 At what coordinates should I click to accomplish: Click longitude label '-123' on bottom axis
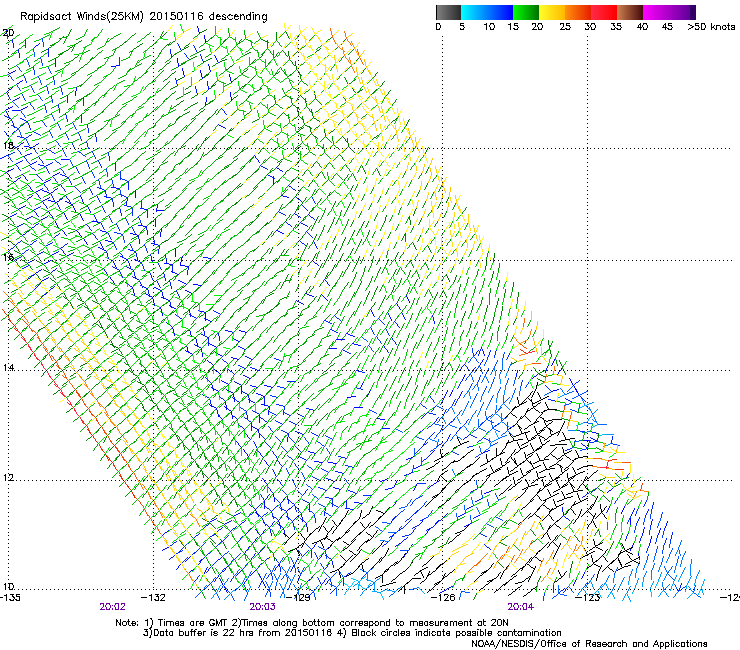pyautogui.click(x=588, y=598)
